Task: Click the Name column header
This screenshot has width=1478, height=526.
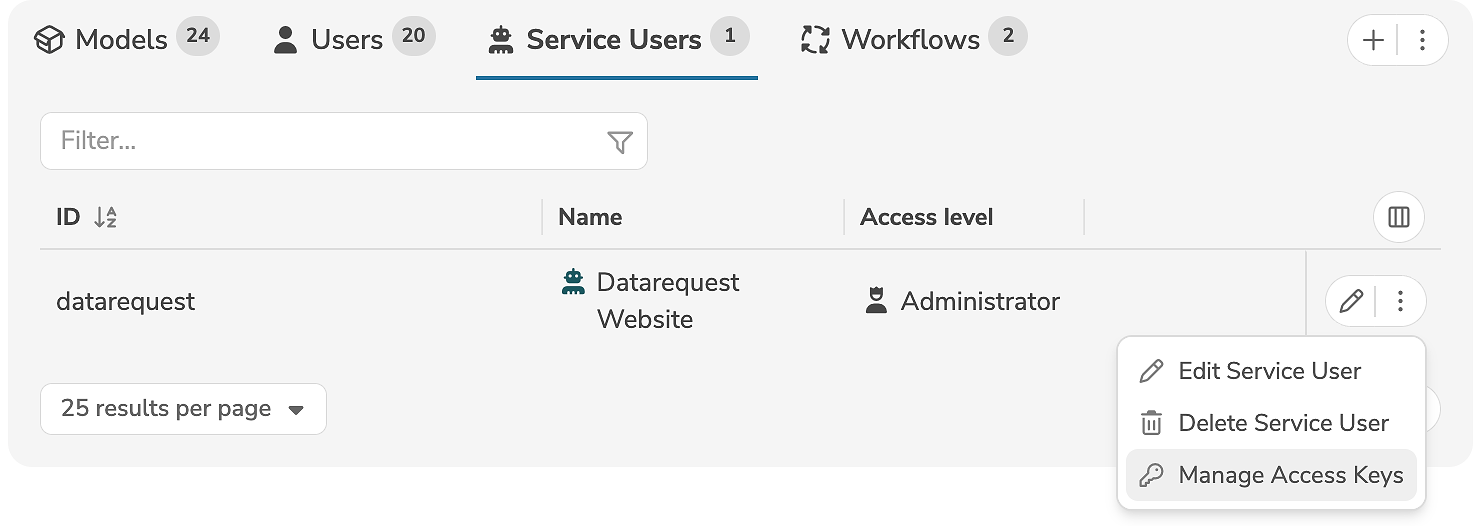Action: (x=590, y=217)
